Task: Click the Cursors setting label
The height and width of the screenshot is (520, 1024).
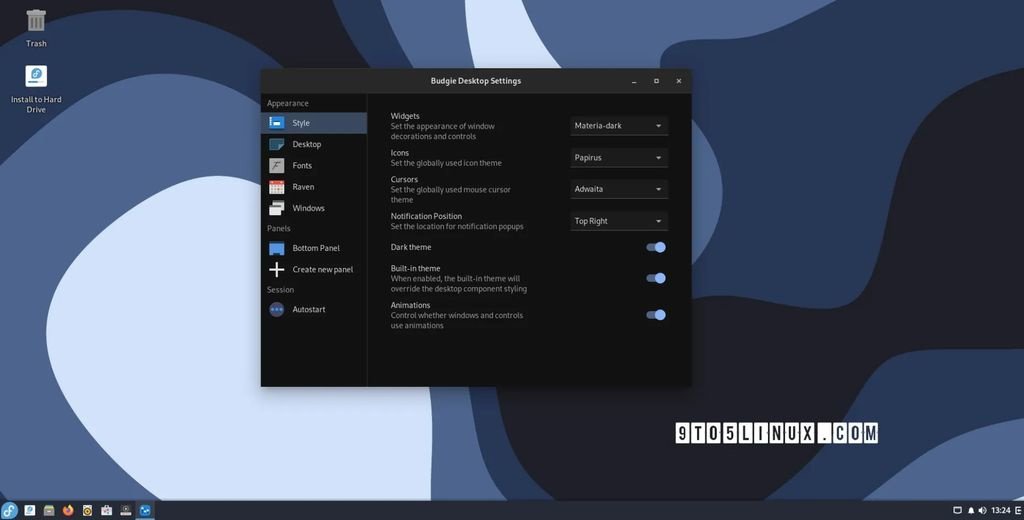Action: [x=404, y=179]
